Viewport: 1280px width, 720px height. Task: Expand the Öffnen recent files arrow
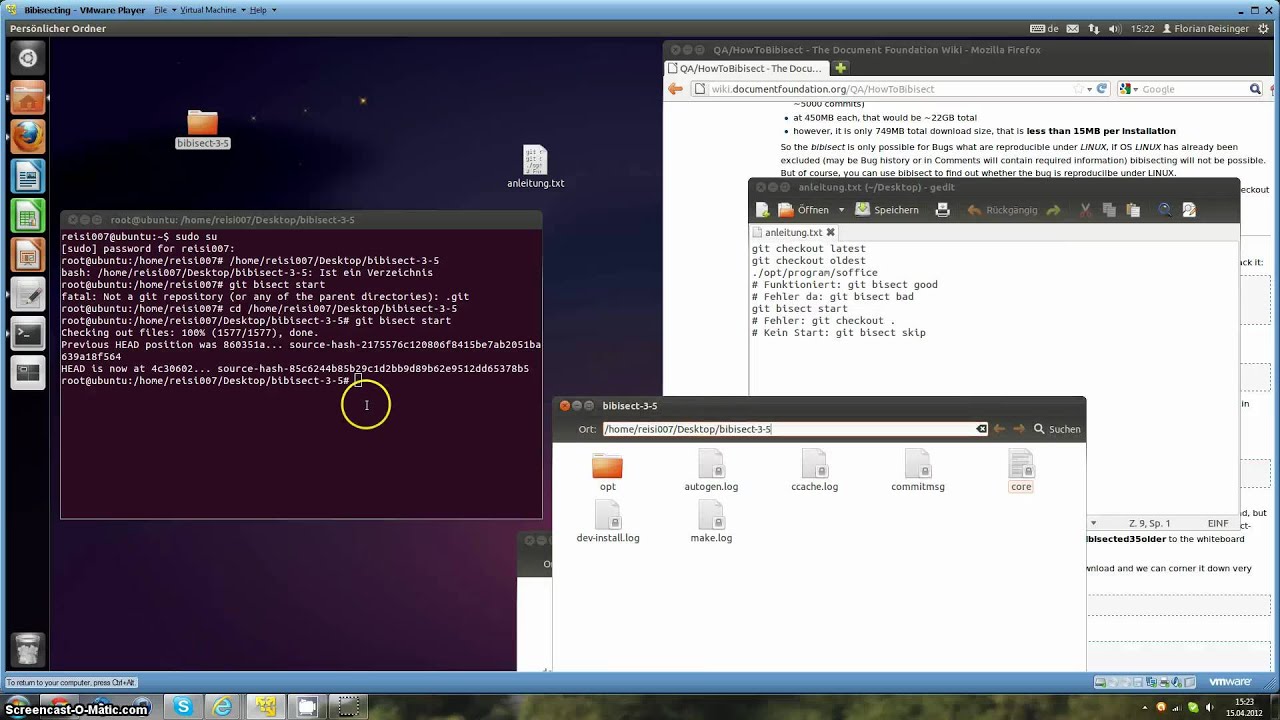pos(841,210)
